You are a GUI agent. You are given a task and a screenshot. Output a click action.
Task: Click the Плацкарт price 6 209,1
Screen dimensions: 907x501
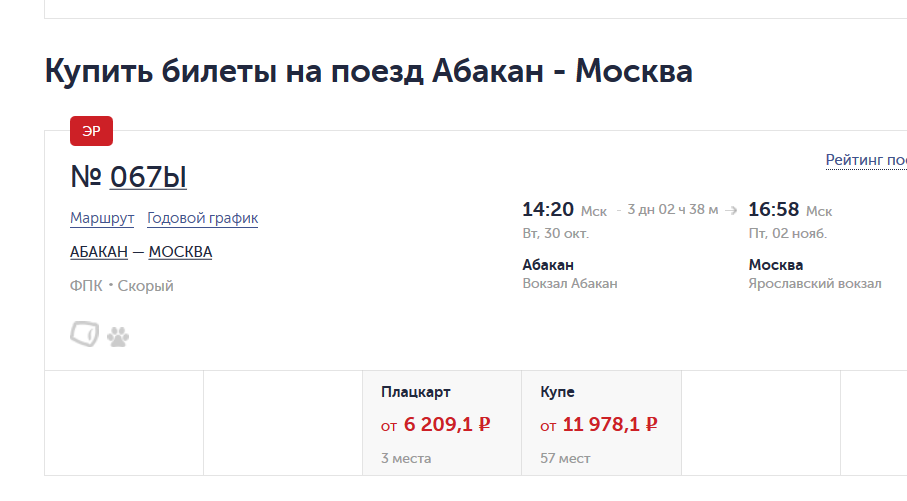(x=438, y=425)
